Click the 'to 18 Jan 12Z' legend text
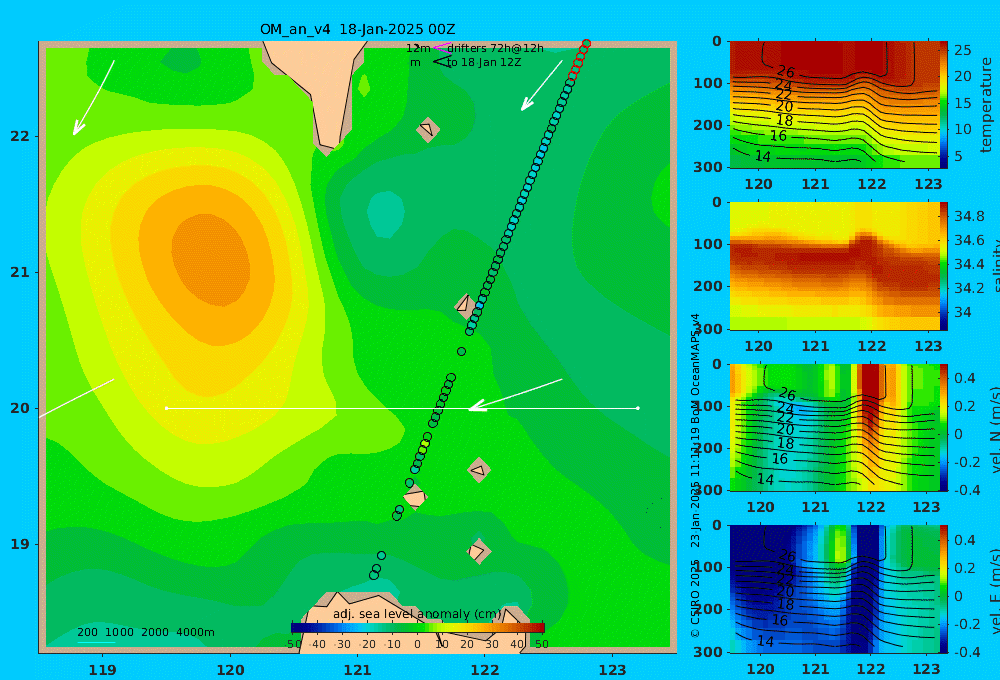 [x=483, y=63]
